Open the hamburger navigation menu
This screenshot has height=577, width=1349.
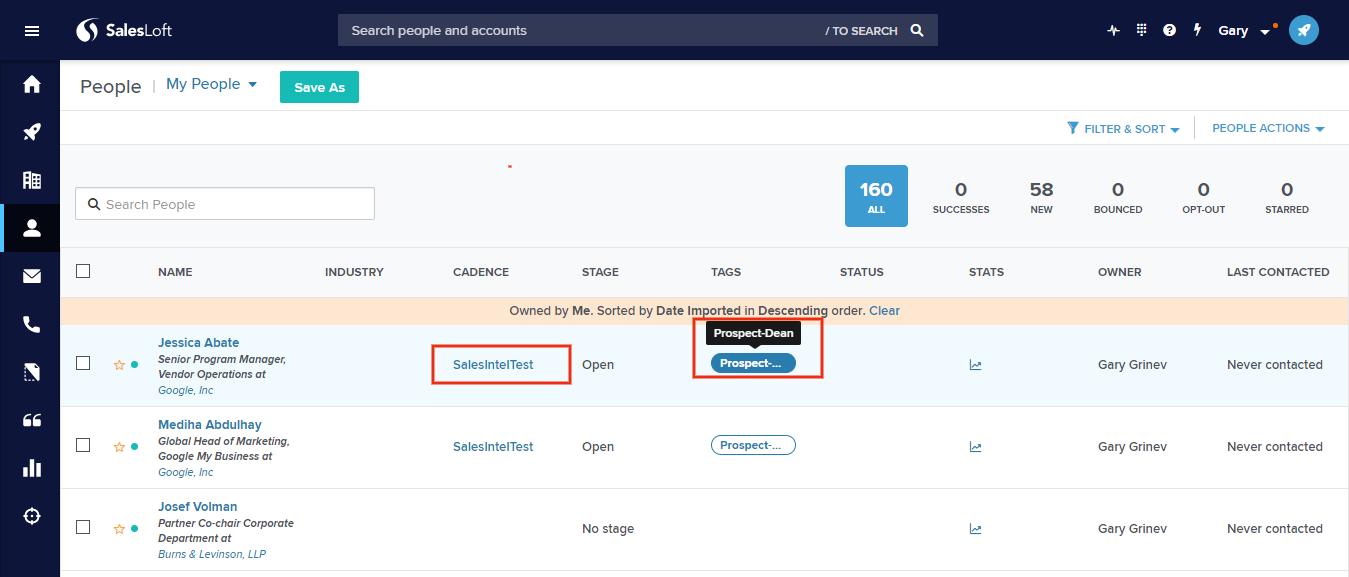[32, 31]
